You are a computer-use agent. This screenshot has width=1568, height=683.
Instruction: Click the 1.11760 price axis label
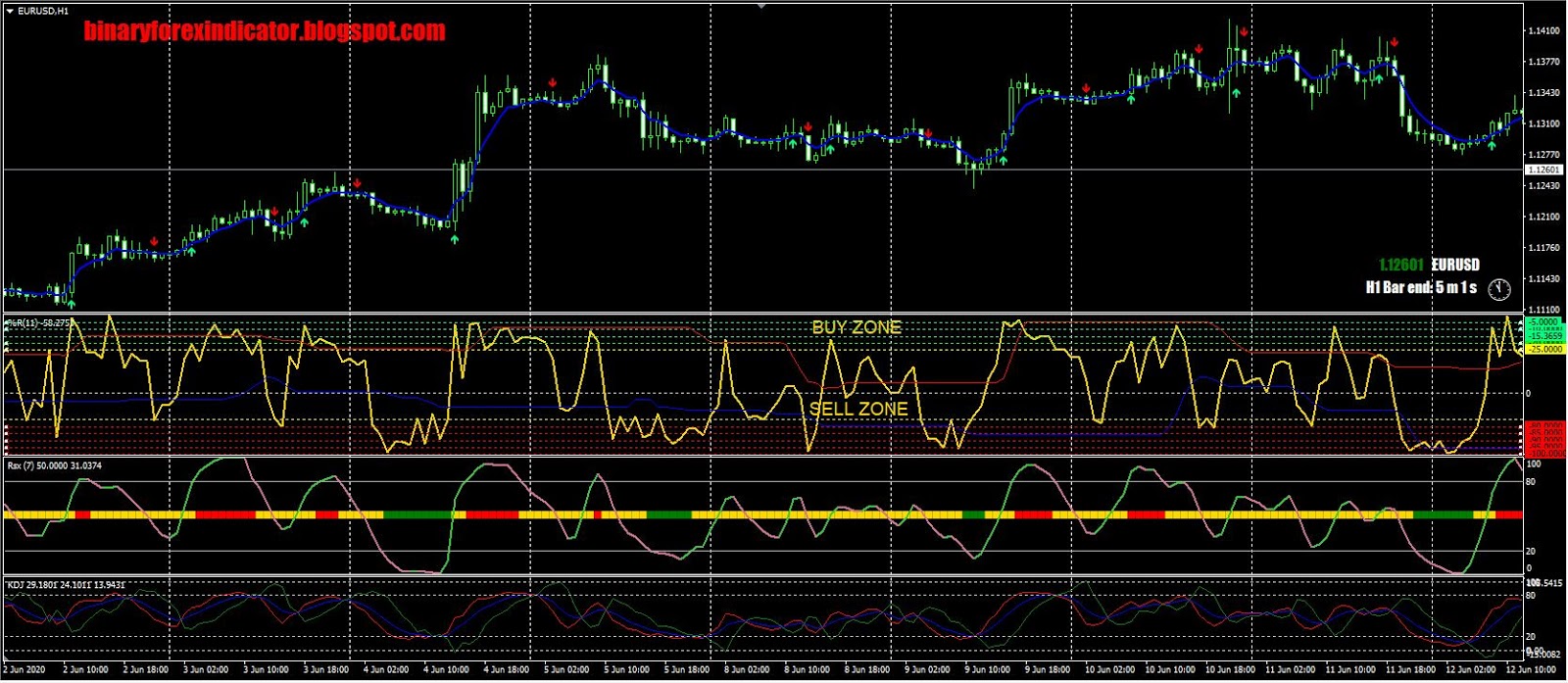click(1543, 248)
